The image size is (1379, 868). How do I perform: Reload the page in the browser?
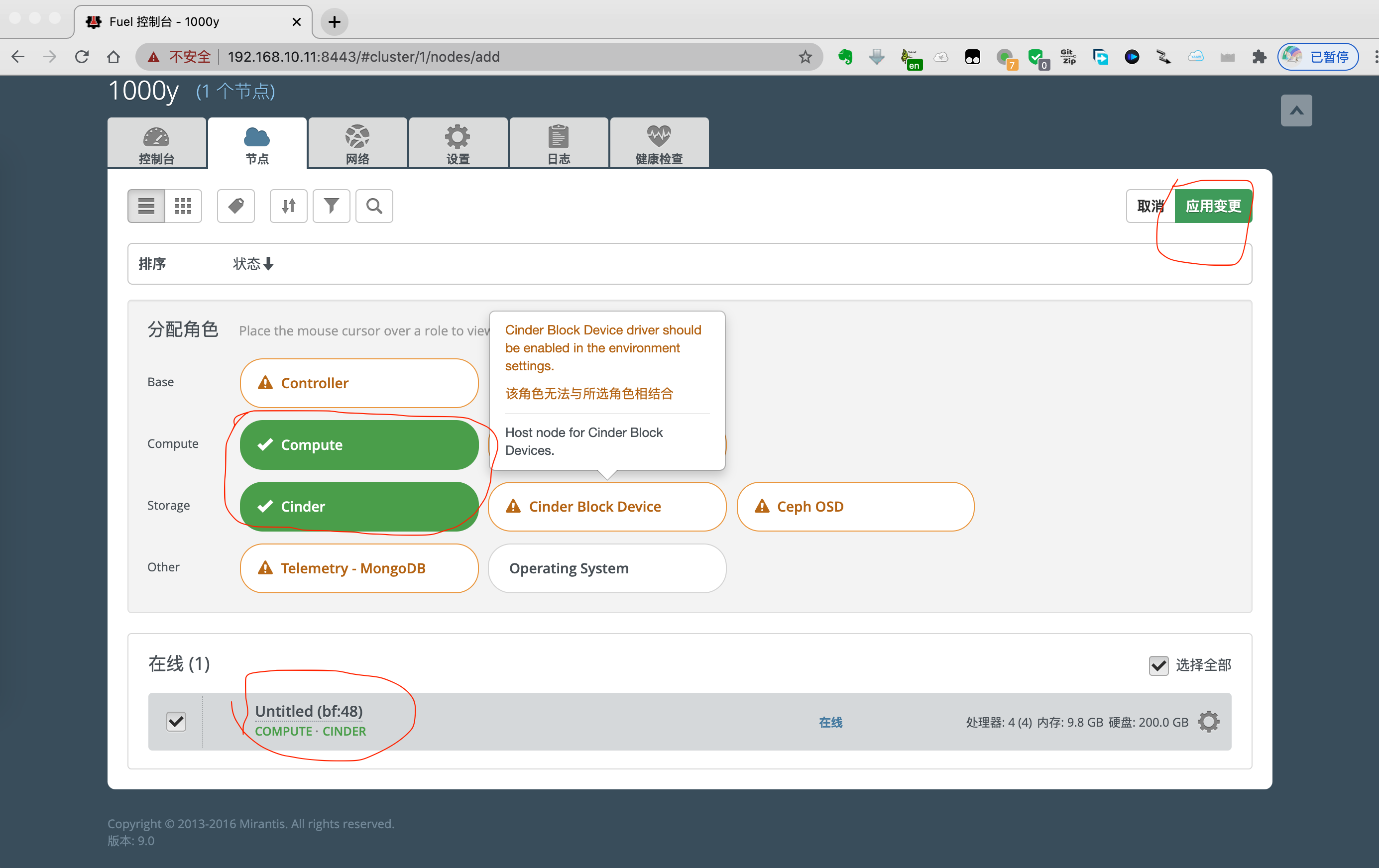click(x=82, y=57)
